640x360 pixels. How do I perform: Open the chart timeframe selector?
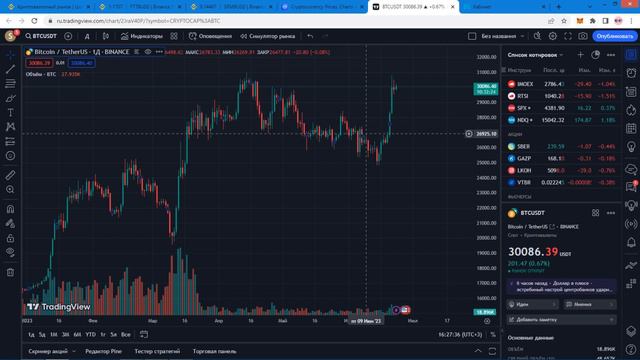87,36
